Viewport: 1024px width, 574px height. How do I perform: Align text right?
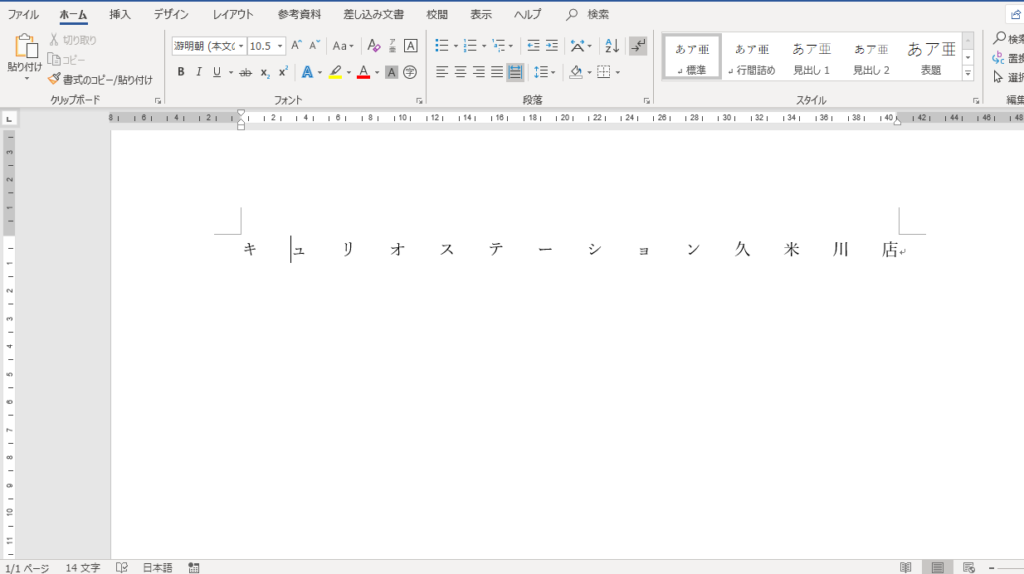(479, 72)
